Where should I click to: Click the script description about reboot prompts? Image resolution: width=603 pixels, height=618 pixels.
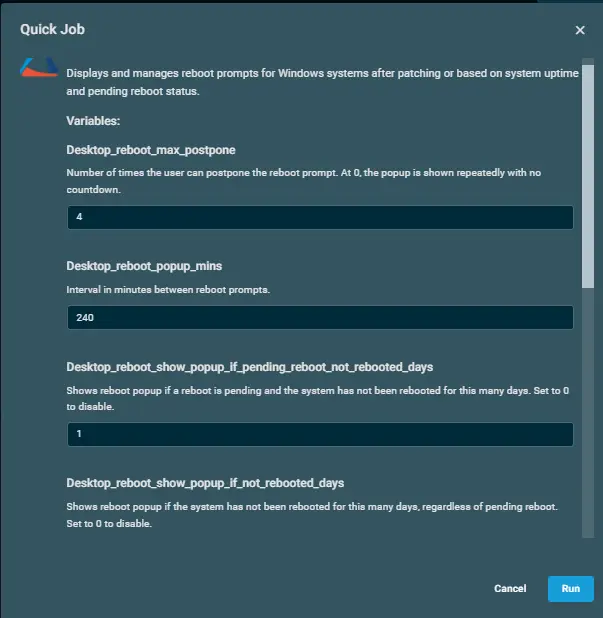tap(320, 81)
